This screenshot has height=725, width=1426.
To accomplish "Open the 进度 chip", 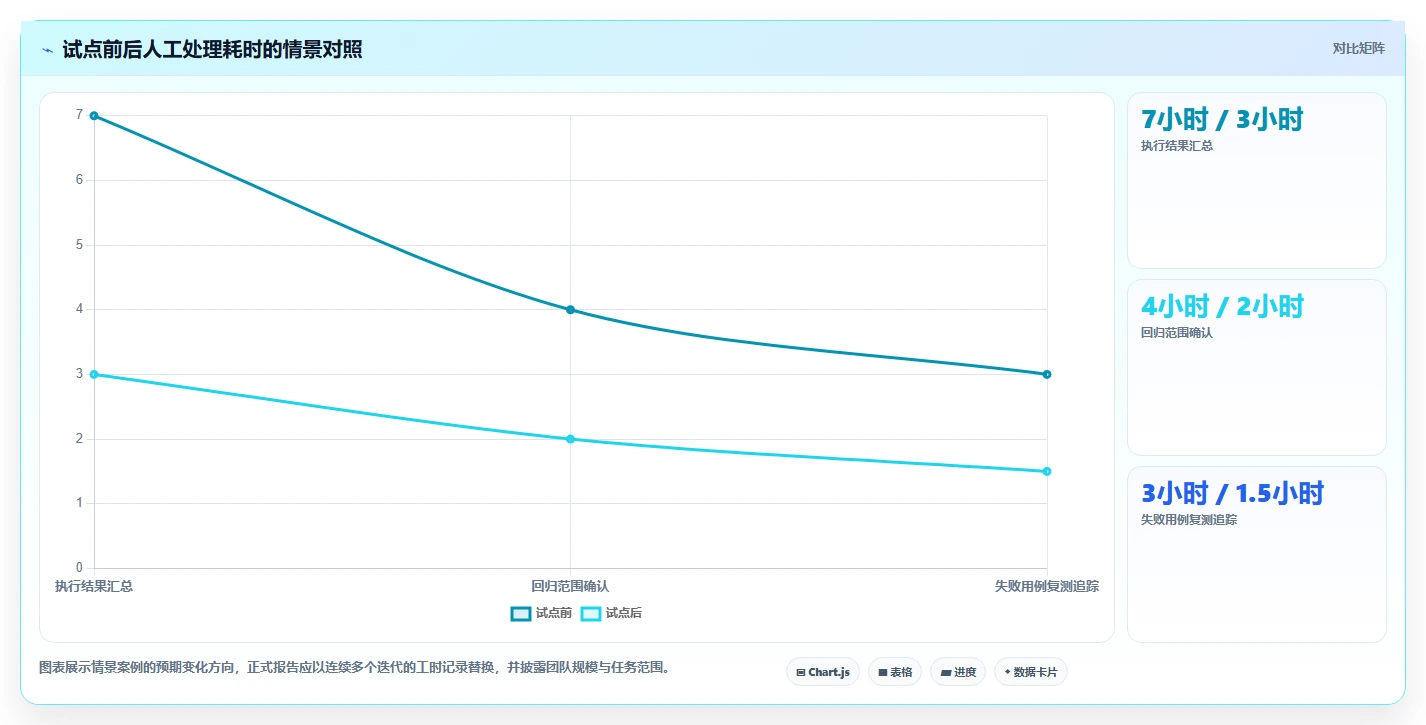I will coord(958,672).
